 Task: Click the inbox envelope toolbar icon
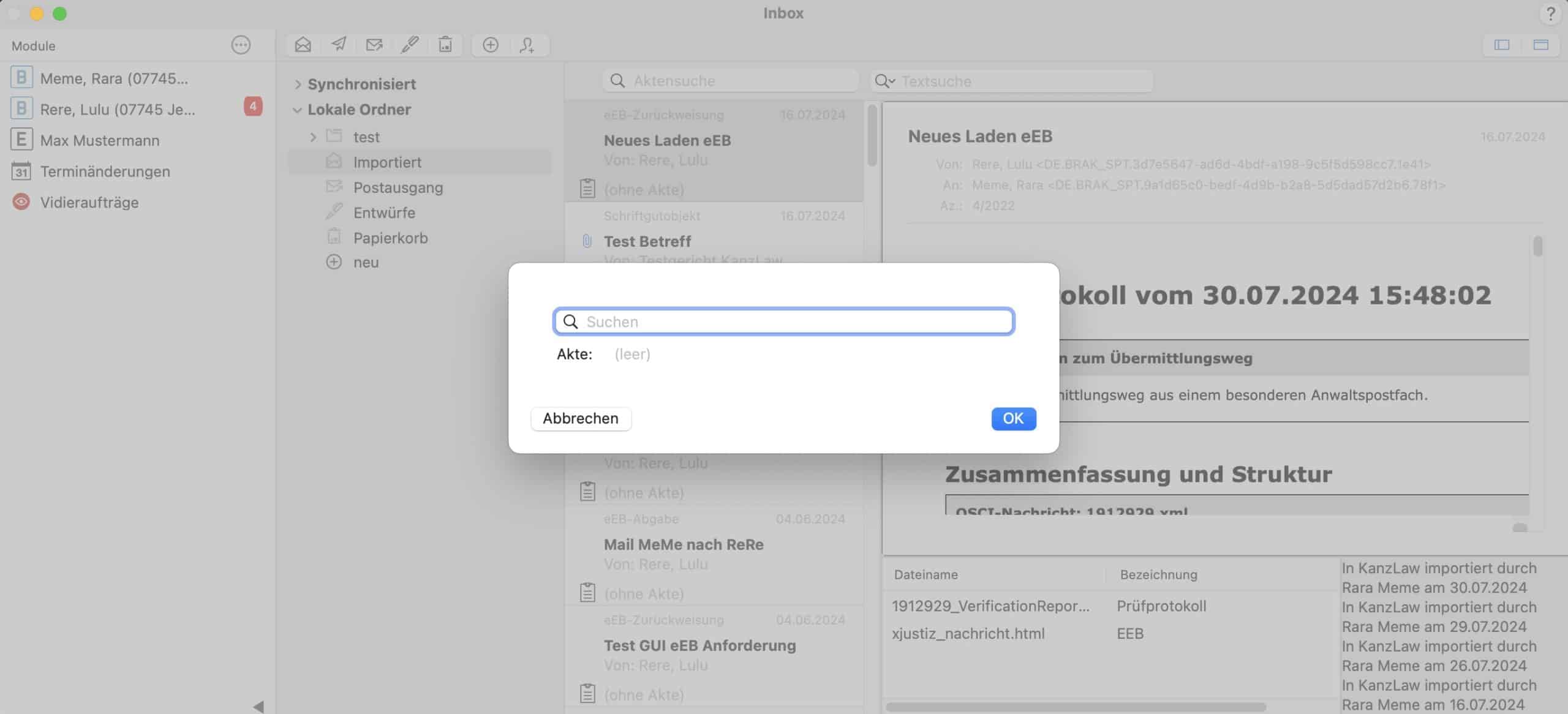303,45
